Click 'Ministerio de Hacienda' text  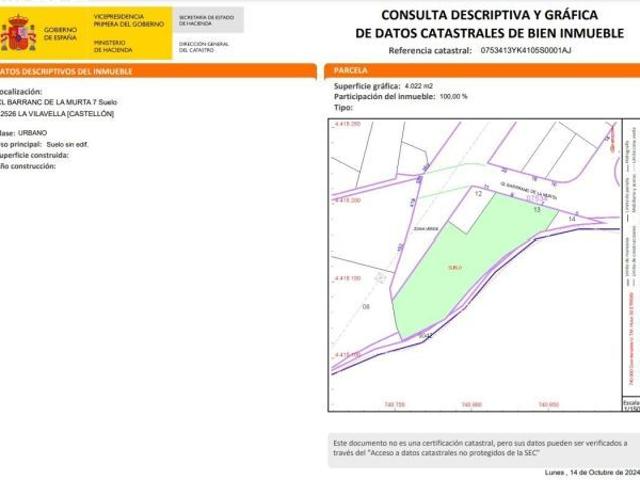point(113,46)
